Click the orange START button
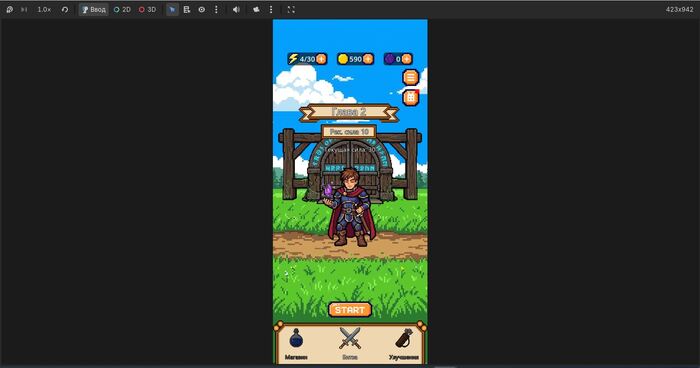The image size is (700, 368). (350, 309)
